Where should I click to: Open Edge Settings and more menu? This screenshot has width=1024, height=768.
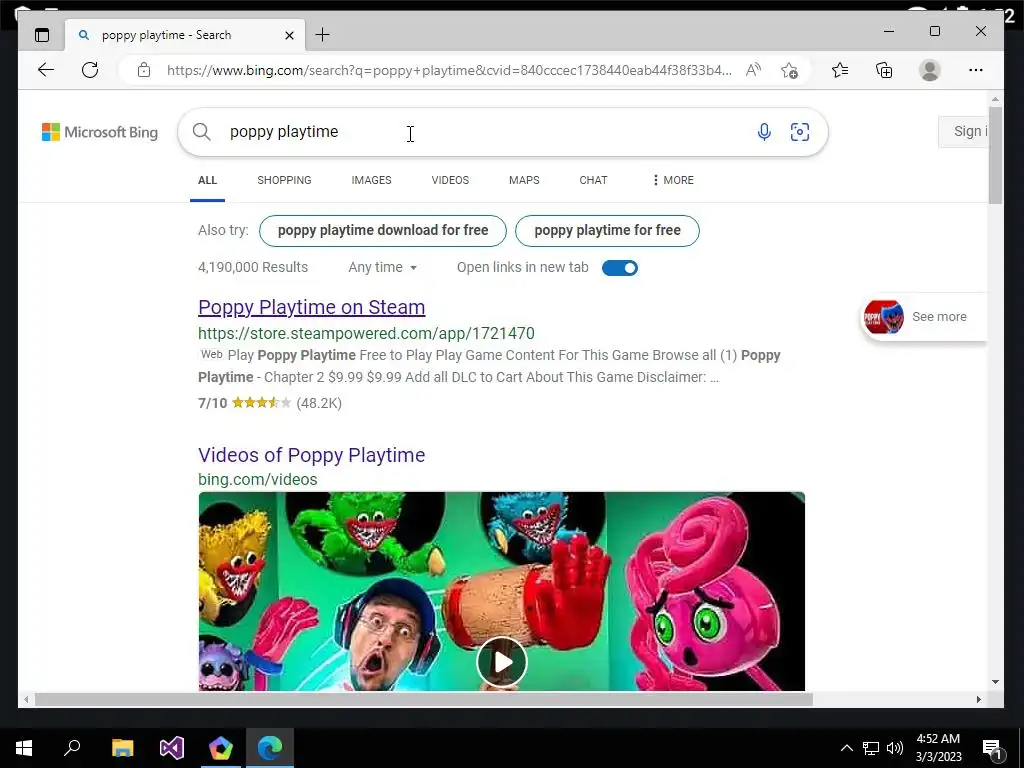976,70
